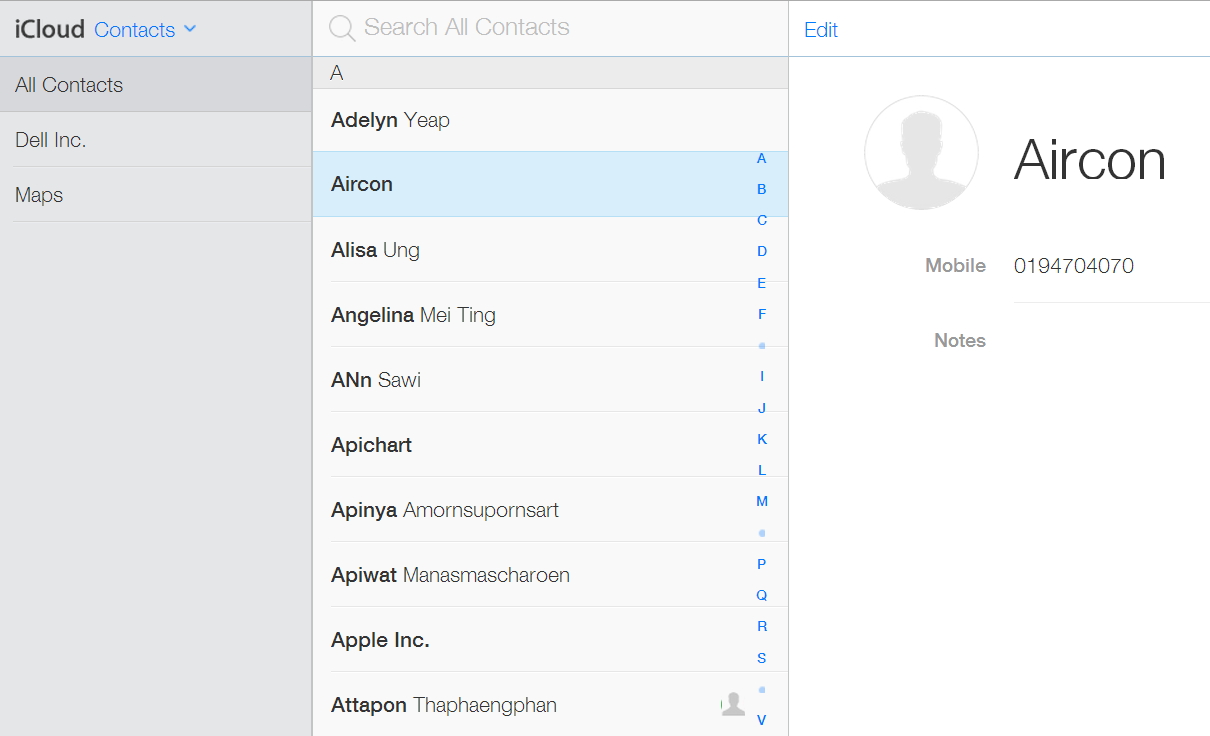The height and width of the screenshot is (736, 1210).
Task: Click the small avatar icon beside Attapon
Action: 733,704
